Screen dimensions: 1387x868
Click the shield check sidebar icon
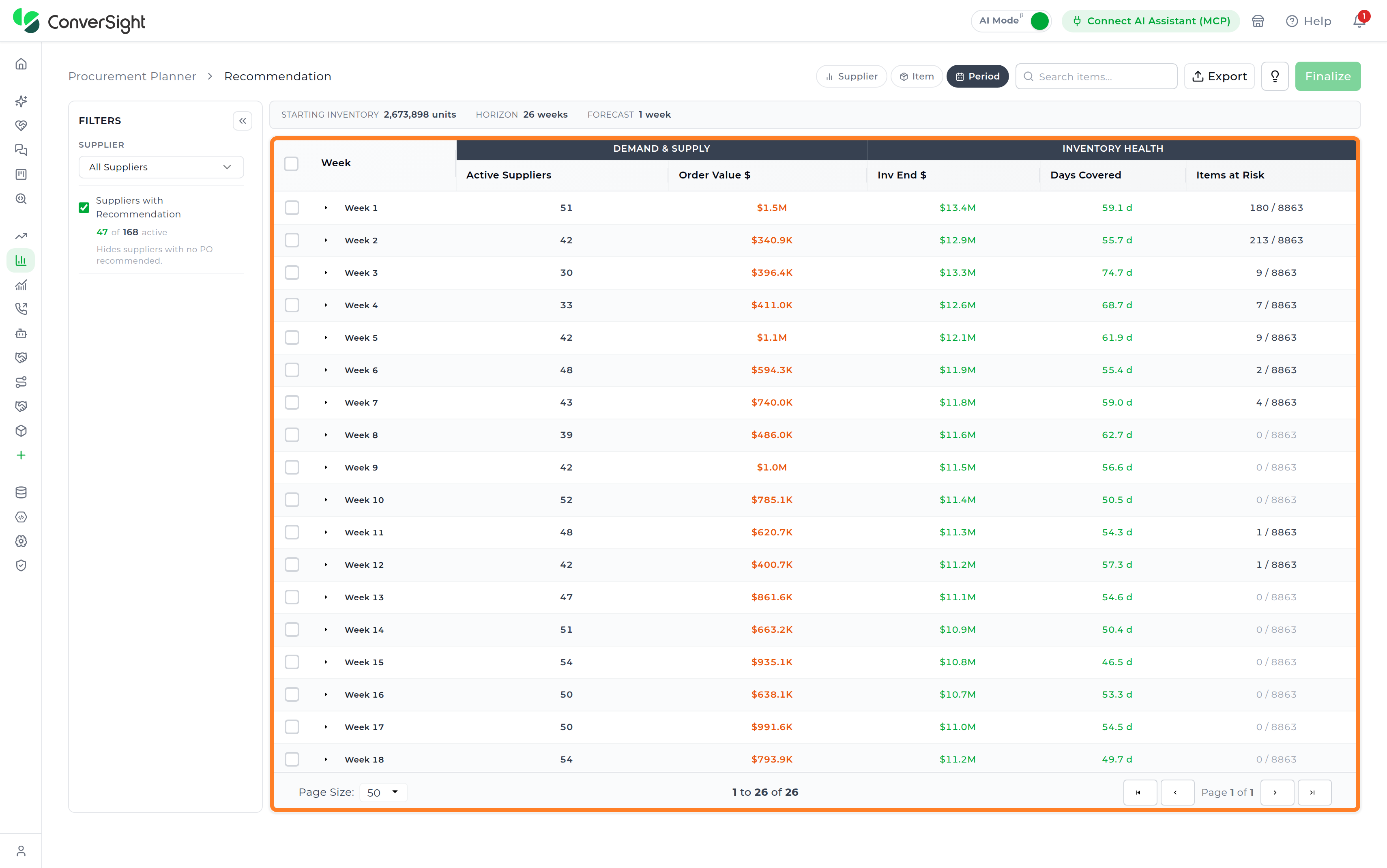point(21,565)
